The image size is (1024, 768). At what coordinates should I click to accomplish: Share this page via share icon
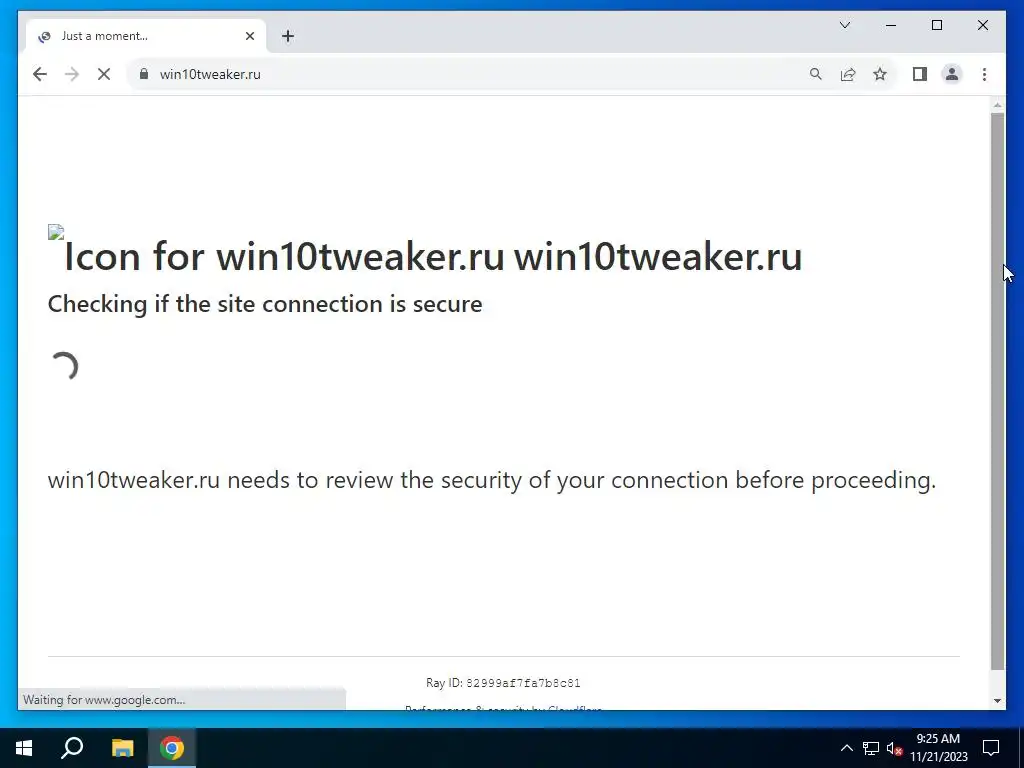click(x=848, y=74)
